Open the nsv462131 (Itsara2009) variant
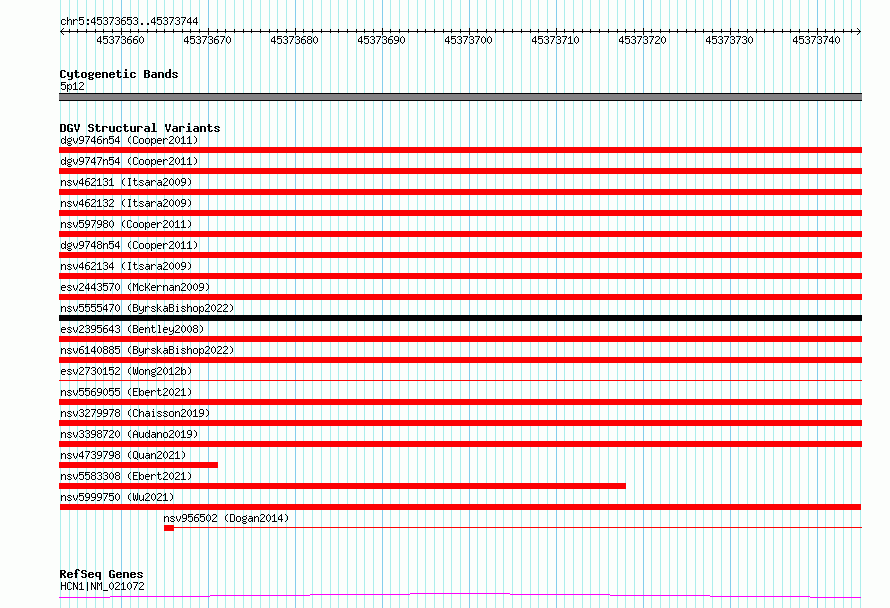This screenshot has height=608, width=890. click(126, 182)
